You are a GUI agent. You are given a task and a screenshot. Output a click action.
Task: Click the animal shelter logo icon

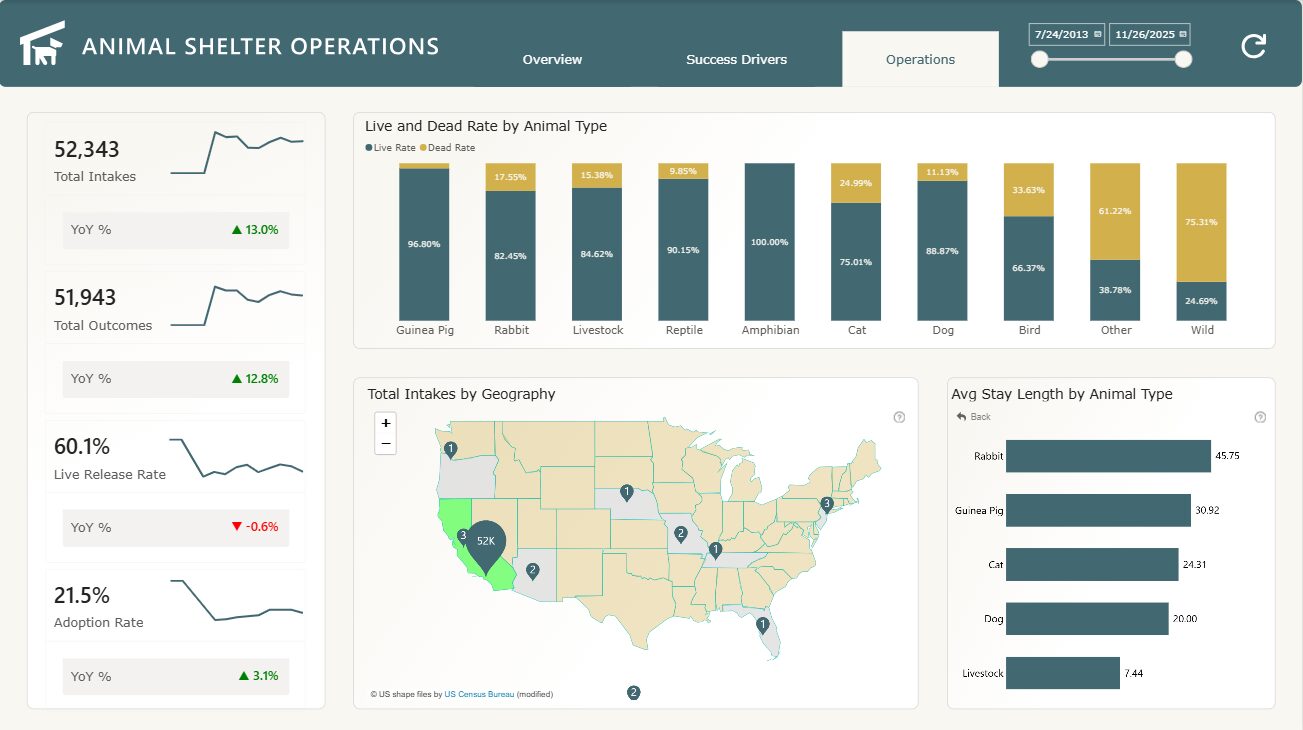click(x=42, y=45)
